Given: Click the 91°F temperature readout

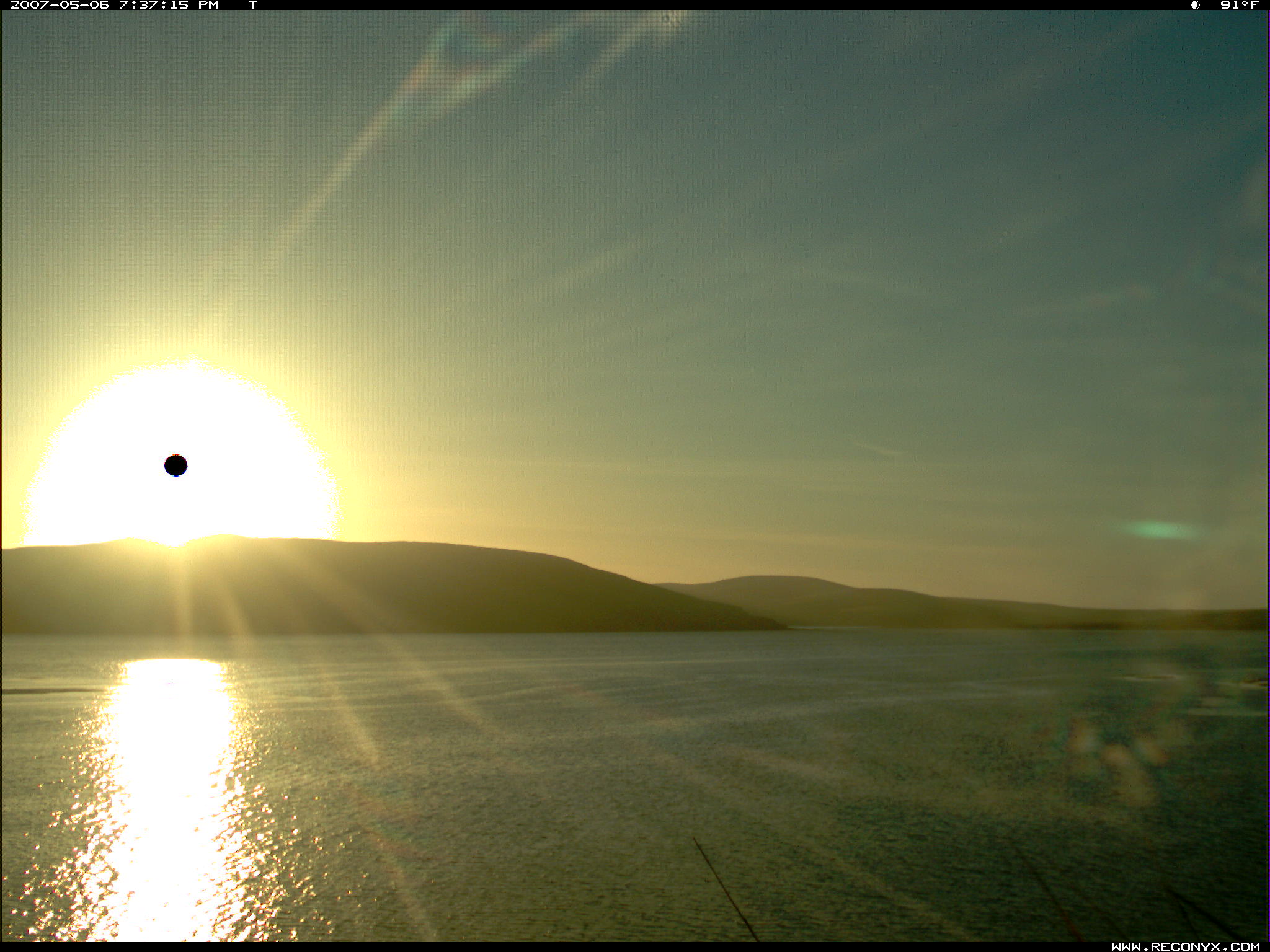Looking at the screenshot, I should point(1239,5).
